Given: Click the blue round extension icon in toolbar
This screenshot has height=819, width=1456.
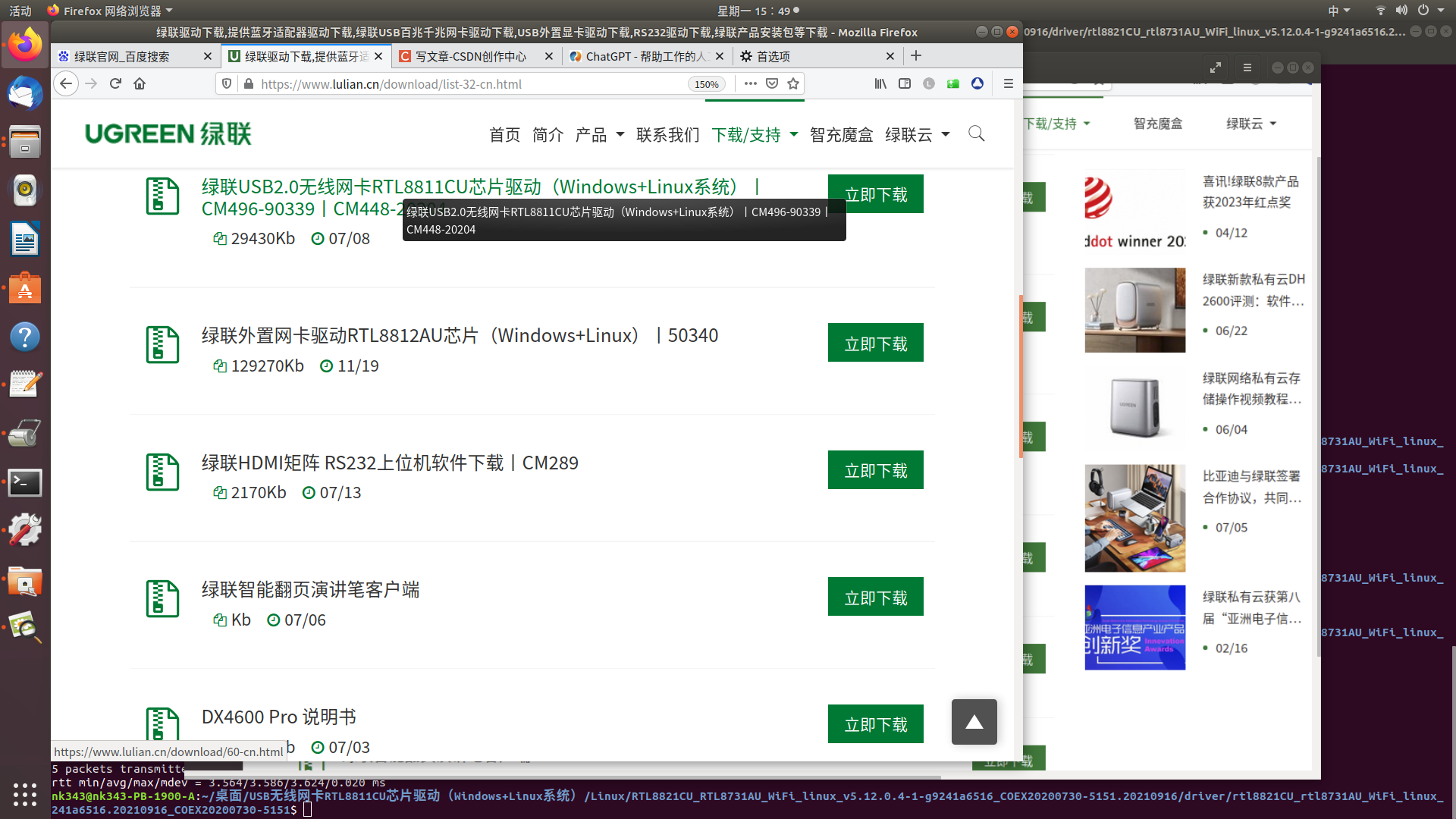Looking at the screenshot, I should [x=977, y=84].
